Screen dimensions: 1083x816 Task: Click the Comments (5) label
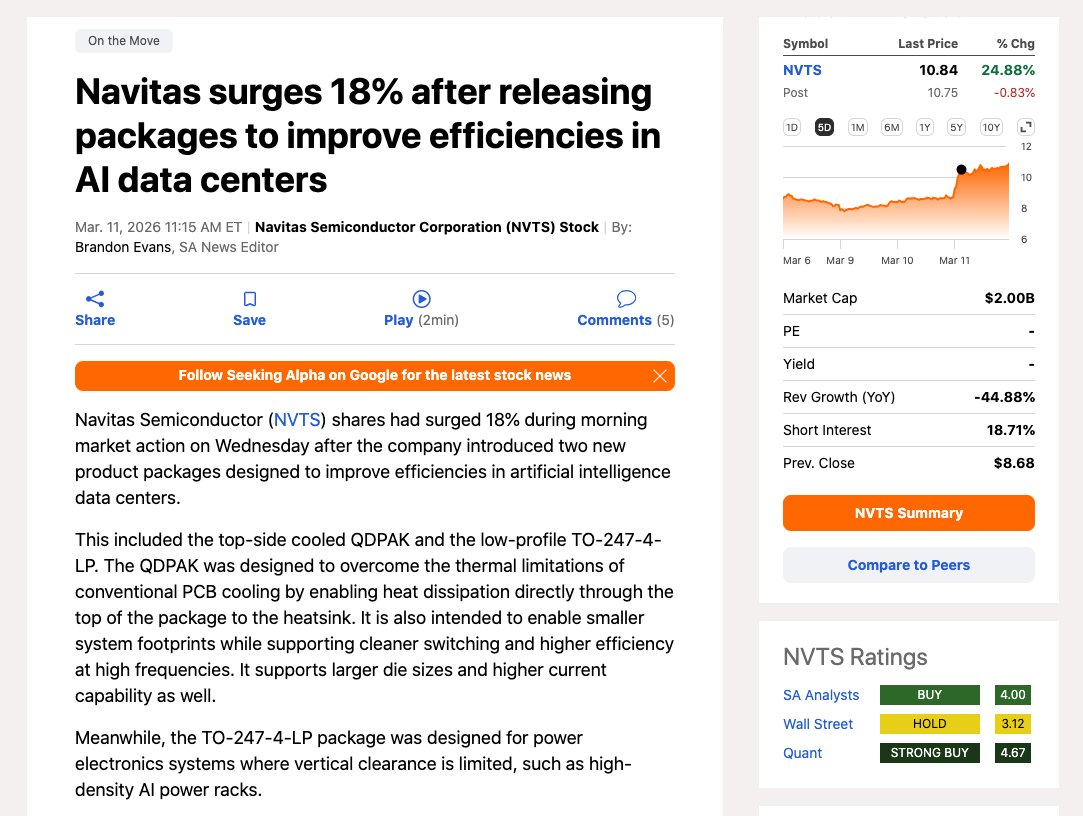626,321
